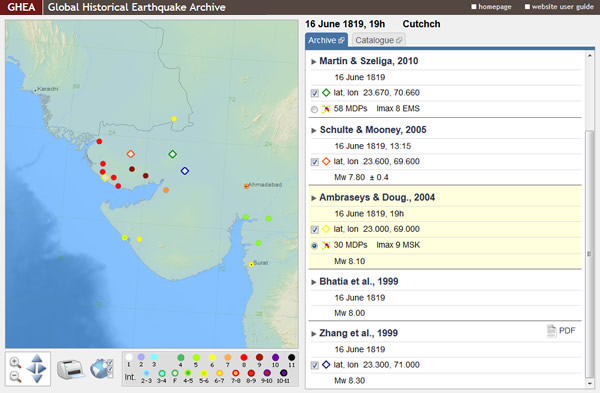The image size is (600, 393).
Task: Click the Mw 8.30 value
Action: (x=350, y=381)
